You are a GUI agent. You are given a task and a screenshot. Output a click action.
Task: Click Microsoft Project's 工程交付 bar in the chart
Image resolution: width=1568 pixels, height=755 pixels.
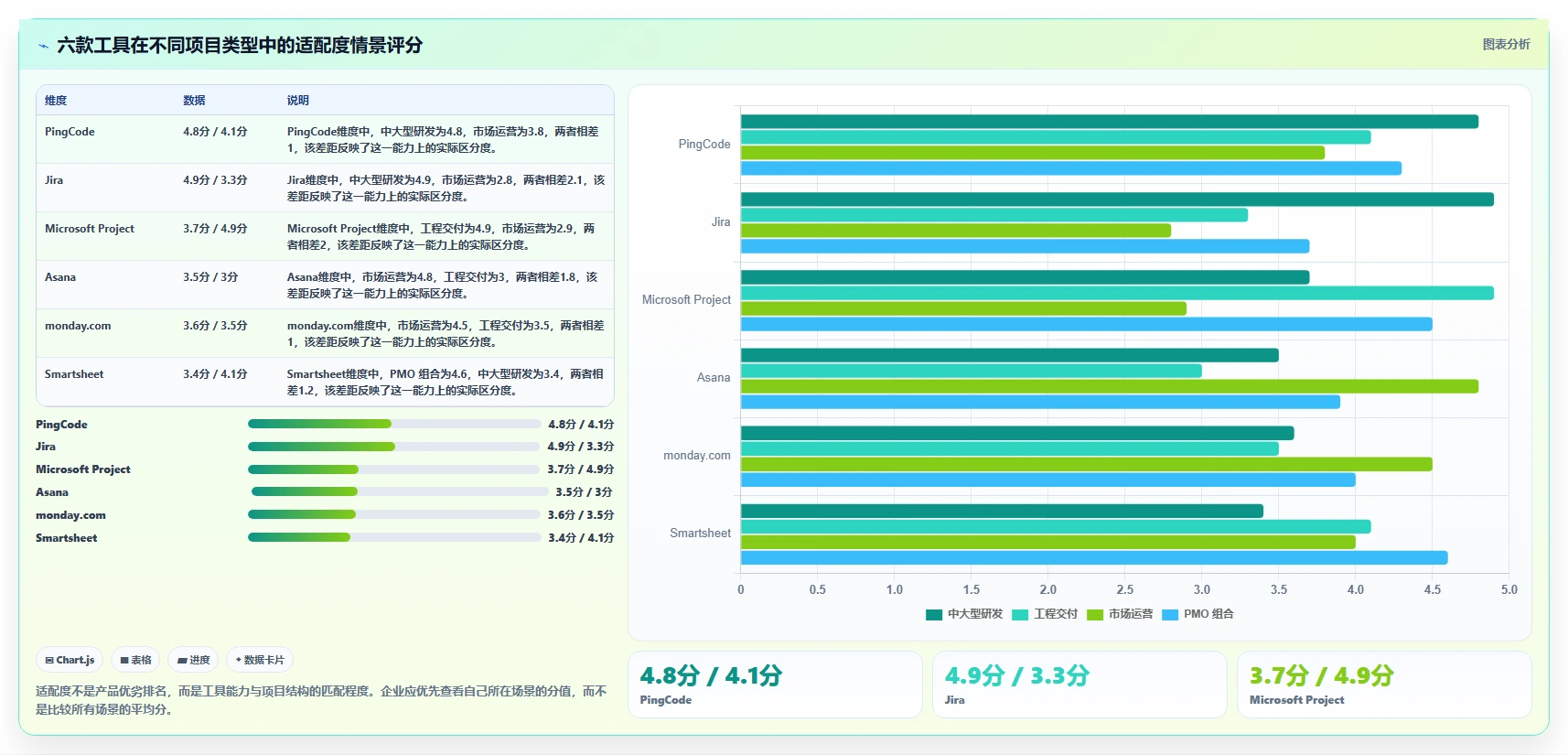click(1117, 293)
